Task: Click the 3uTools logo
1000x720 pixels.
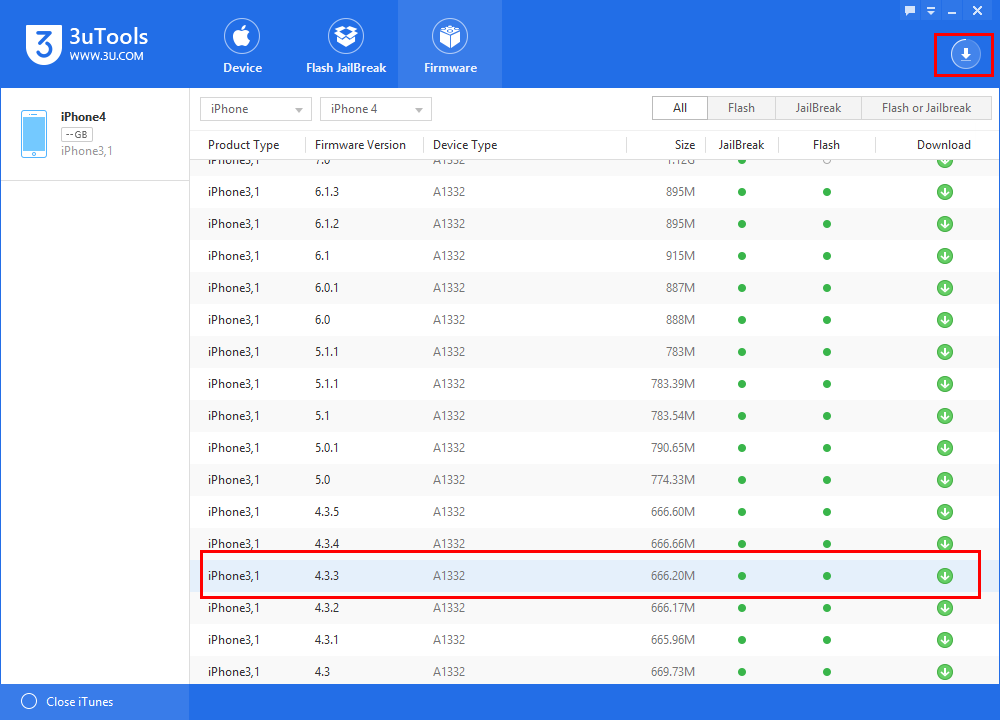Action: [44, 45]
